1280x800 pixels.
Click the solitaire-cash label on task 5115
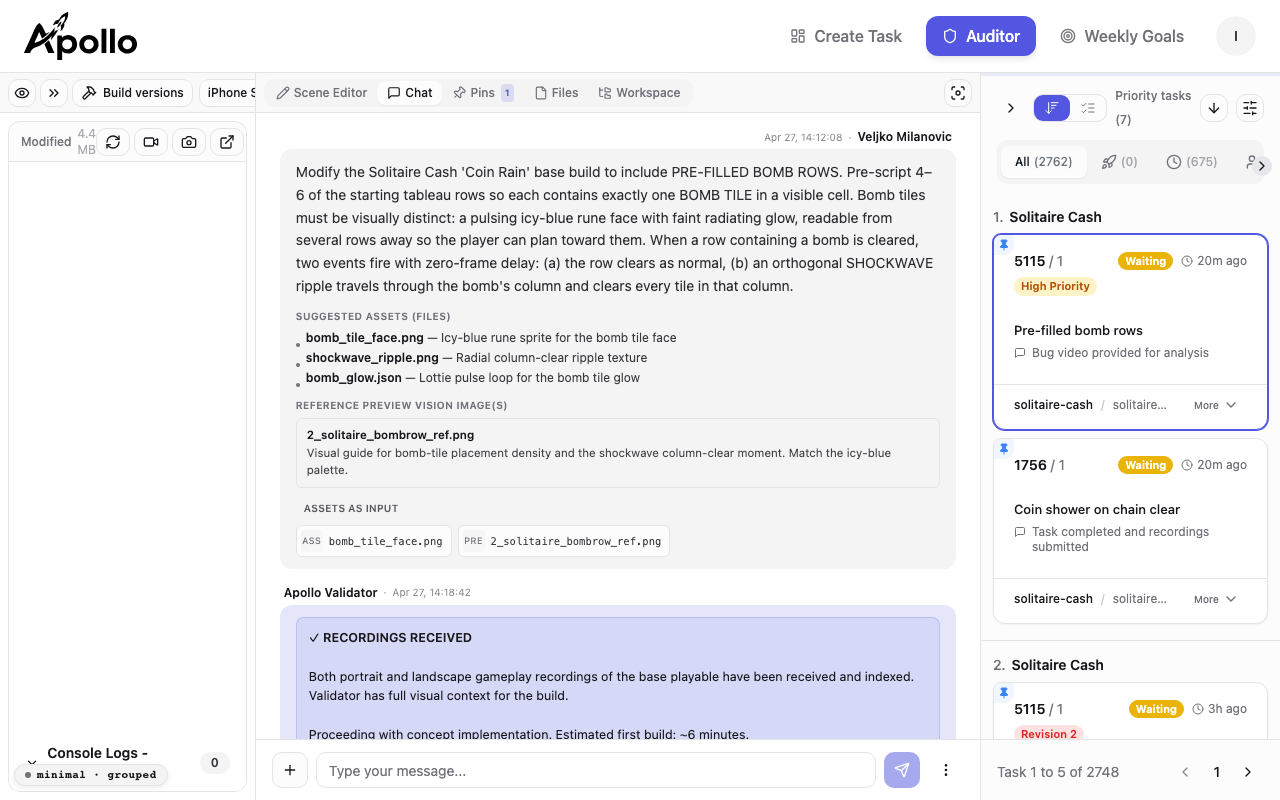click(1053, 405)
